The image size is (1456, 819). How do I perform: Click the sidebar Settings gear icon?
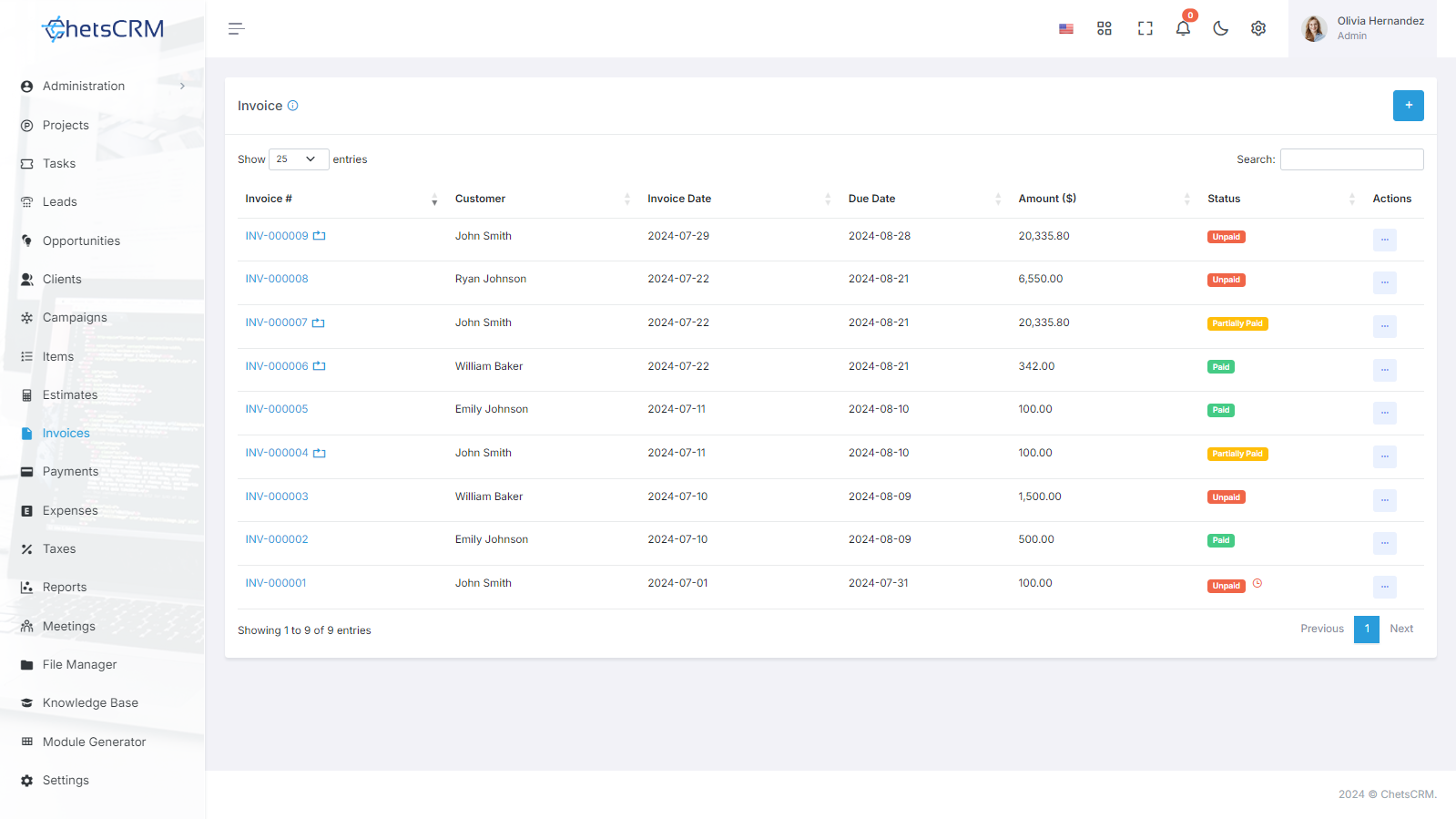27,781
